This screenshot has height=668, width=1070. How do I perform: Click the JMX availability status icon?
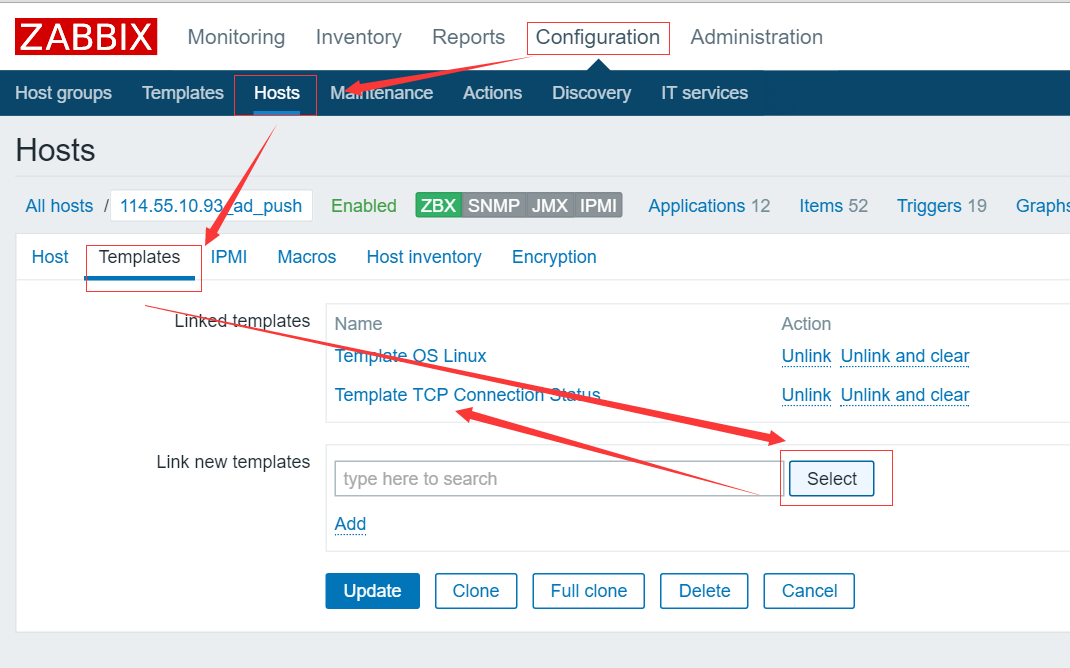tap(547, 205)
